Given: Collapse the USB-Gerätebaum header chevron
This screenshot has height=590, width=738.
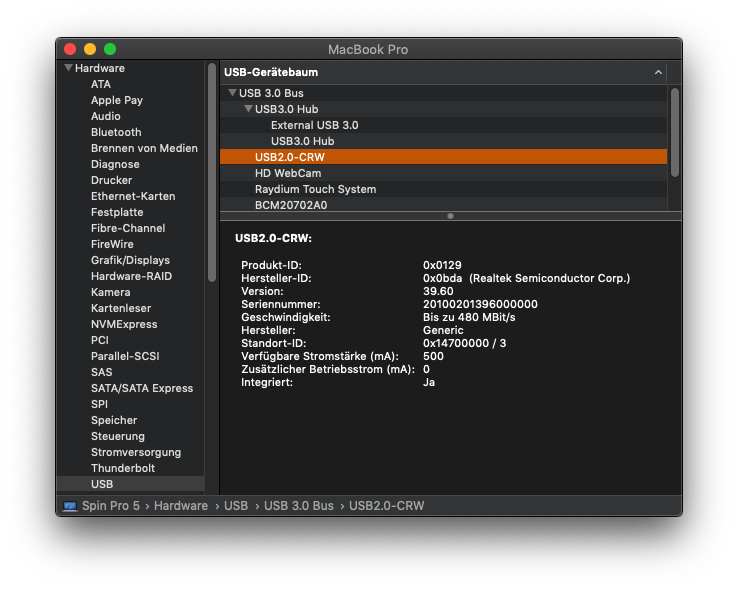Looking at the screenshot, I should (658, 72).
